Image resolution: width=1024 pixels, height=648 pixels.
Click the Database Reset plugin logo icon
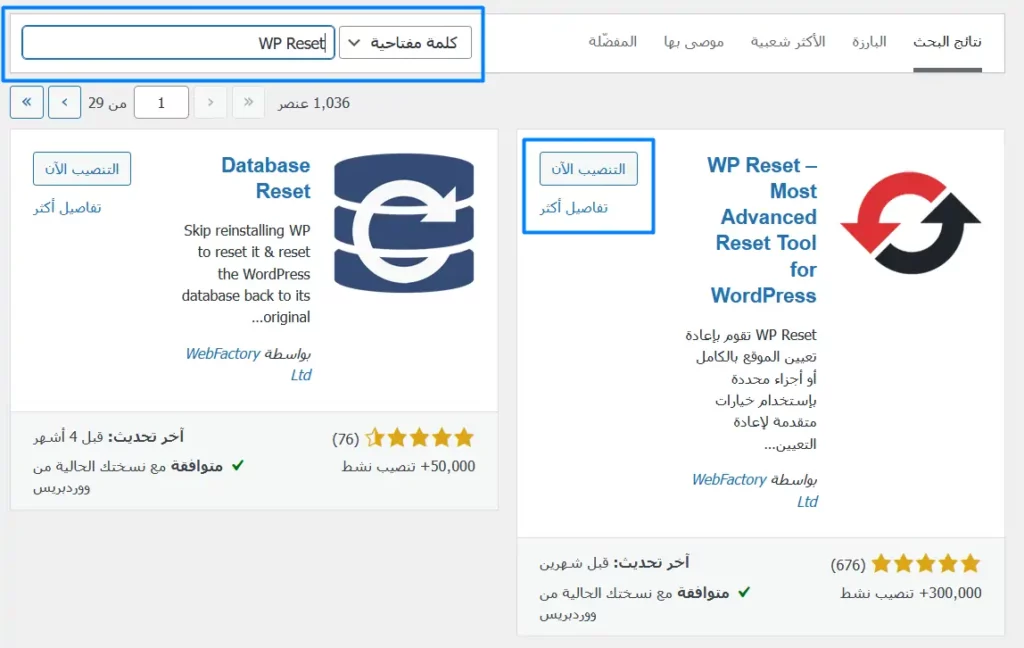404,223
